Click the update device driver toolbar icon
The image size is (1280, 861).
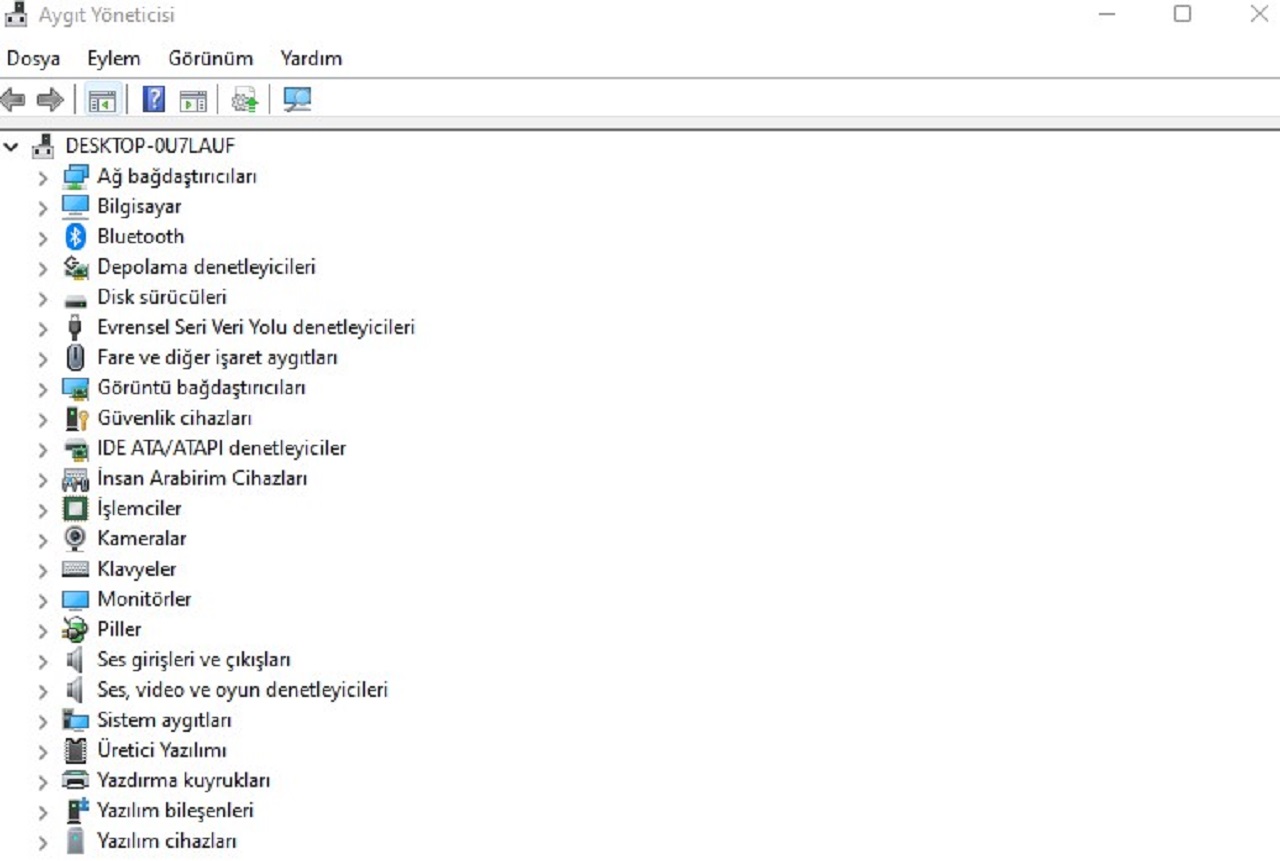coord(245,100)
